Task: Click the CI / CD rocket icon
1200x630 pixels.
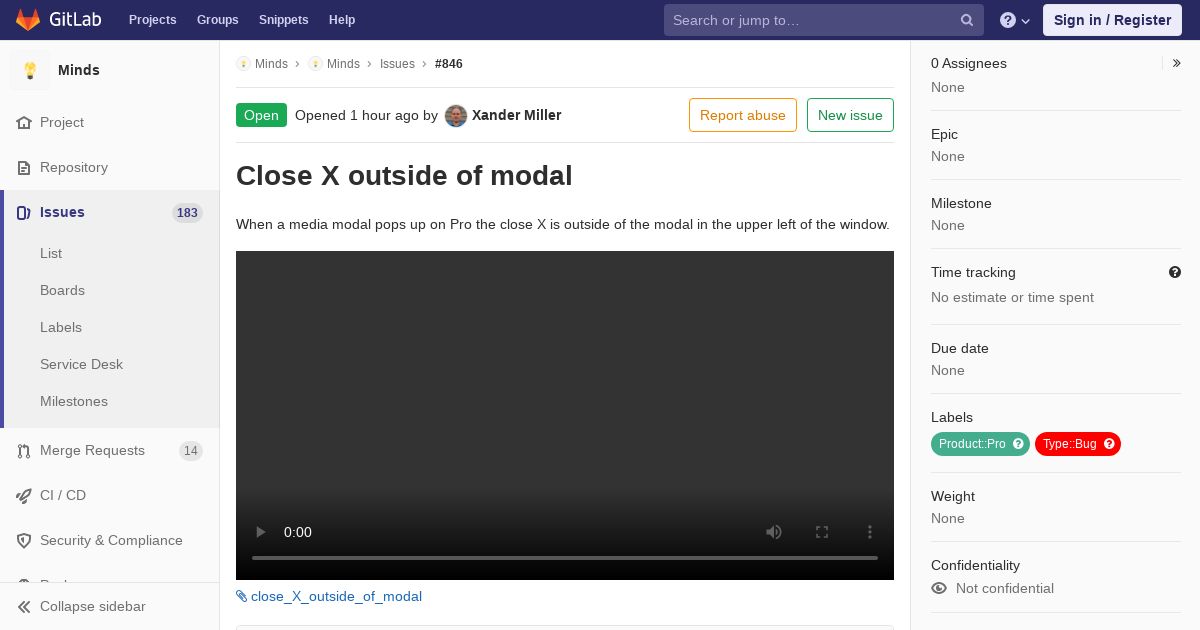Action: pos(24,495)
